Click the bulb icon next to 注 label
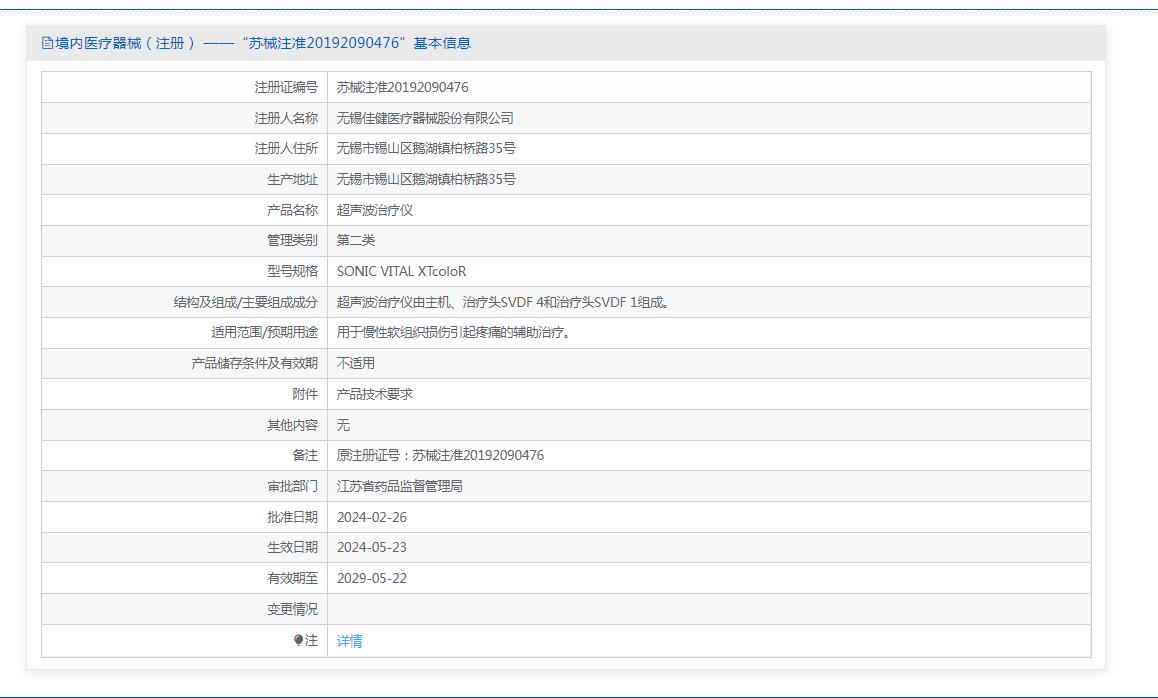This screenshot has width=1158, height=698. (298, 640)
